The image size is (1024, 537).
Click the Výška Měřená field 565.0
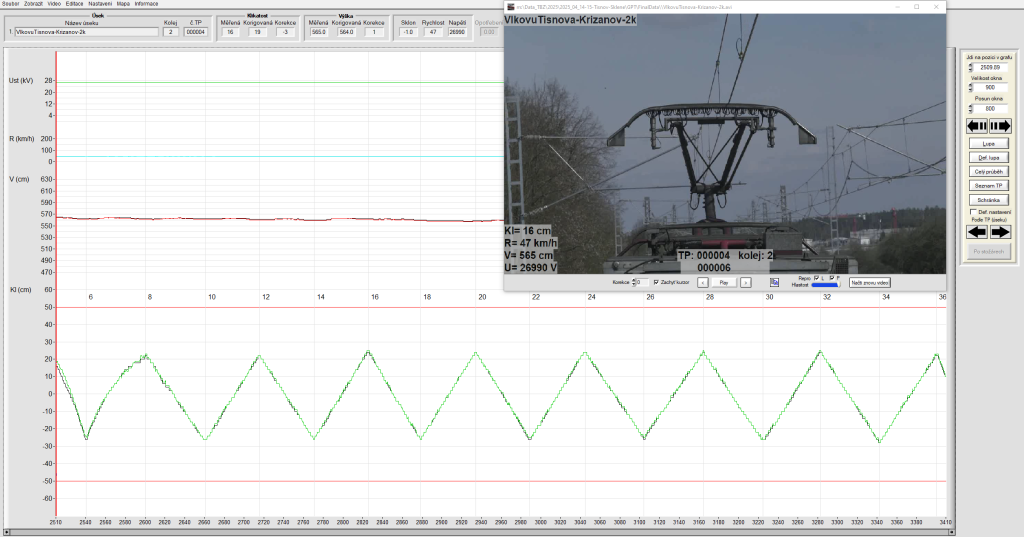pos(318,32)
